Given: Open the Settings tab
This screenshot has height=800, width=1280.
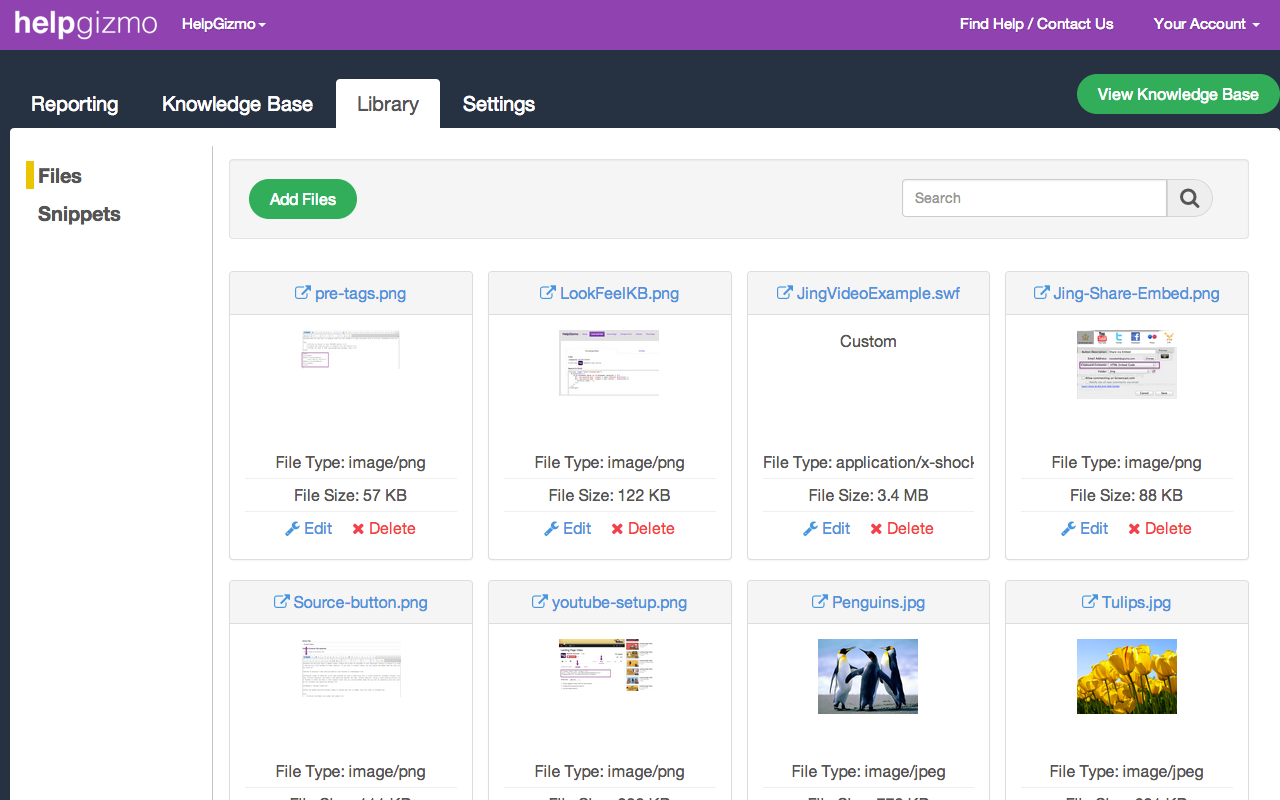Looking at the screenshot, I should point(499,104).
